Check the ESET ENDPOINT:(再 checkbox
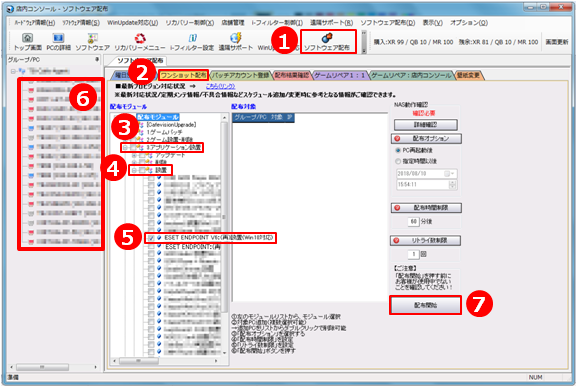The height and width of the screenshot is (387, 577). point(151,246)
